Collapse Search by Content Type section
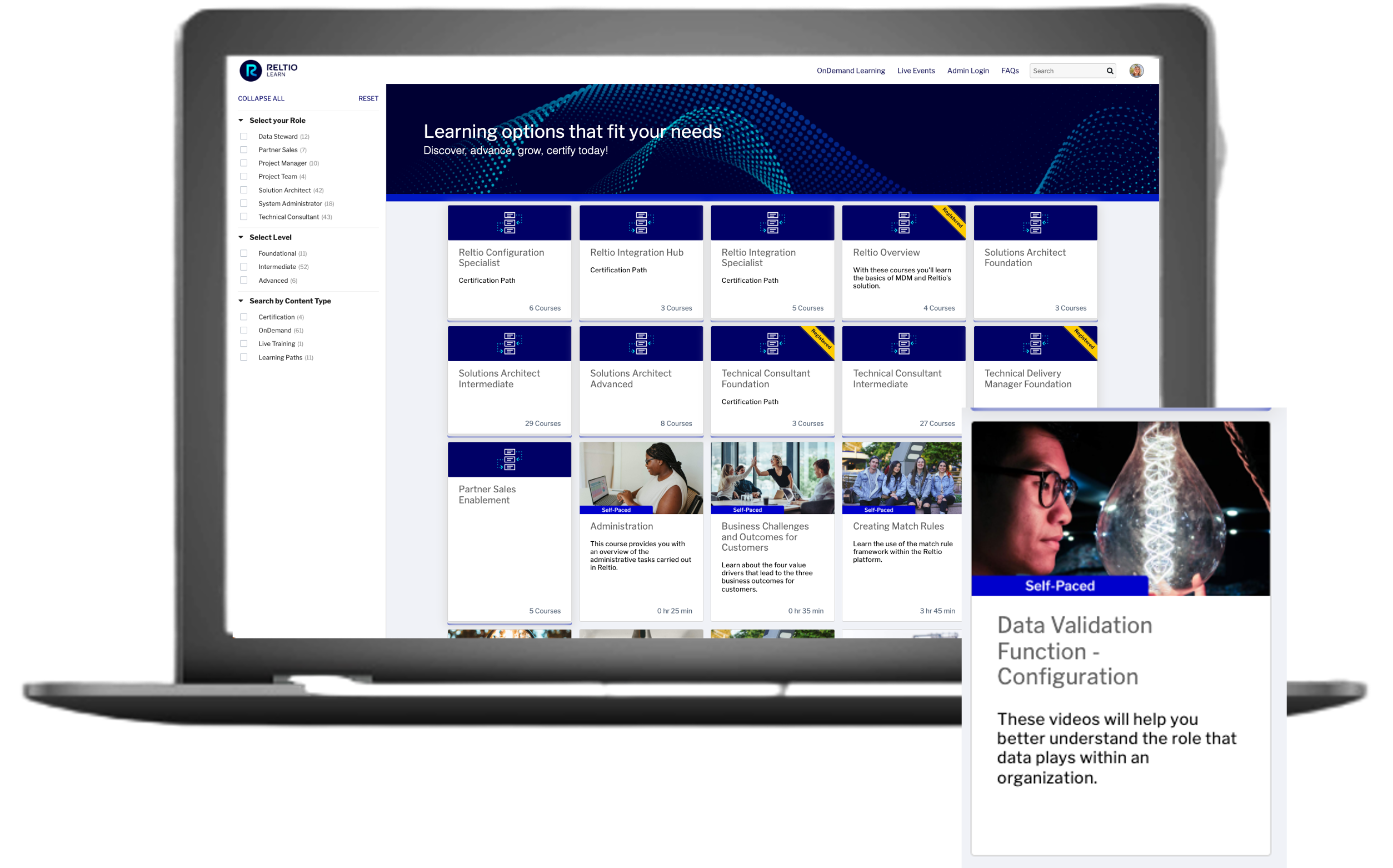Image resolution: width=1393 pixels, height=868 pixels. click(x=241, y=301)
